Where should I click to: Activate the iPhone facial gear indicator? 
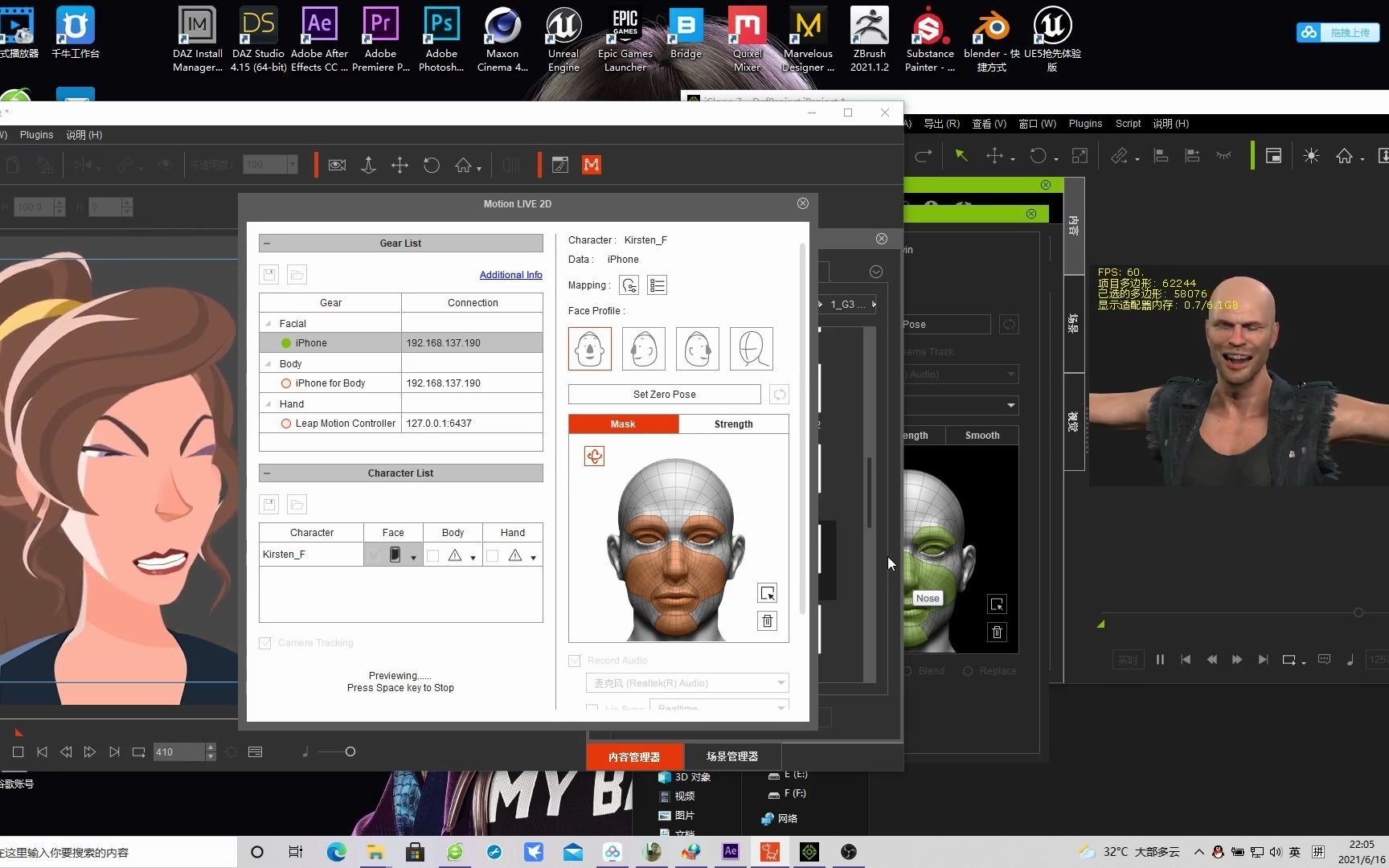click(x=285, y=343)
